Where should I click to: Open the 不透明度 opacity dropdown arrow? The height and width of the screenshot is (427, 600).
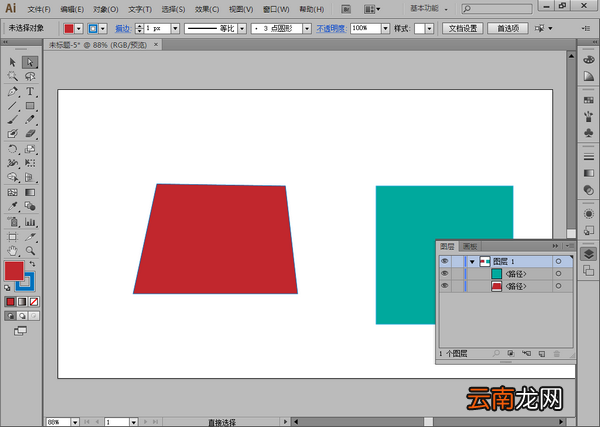(x=385, y=28)
